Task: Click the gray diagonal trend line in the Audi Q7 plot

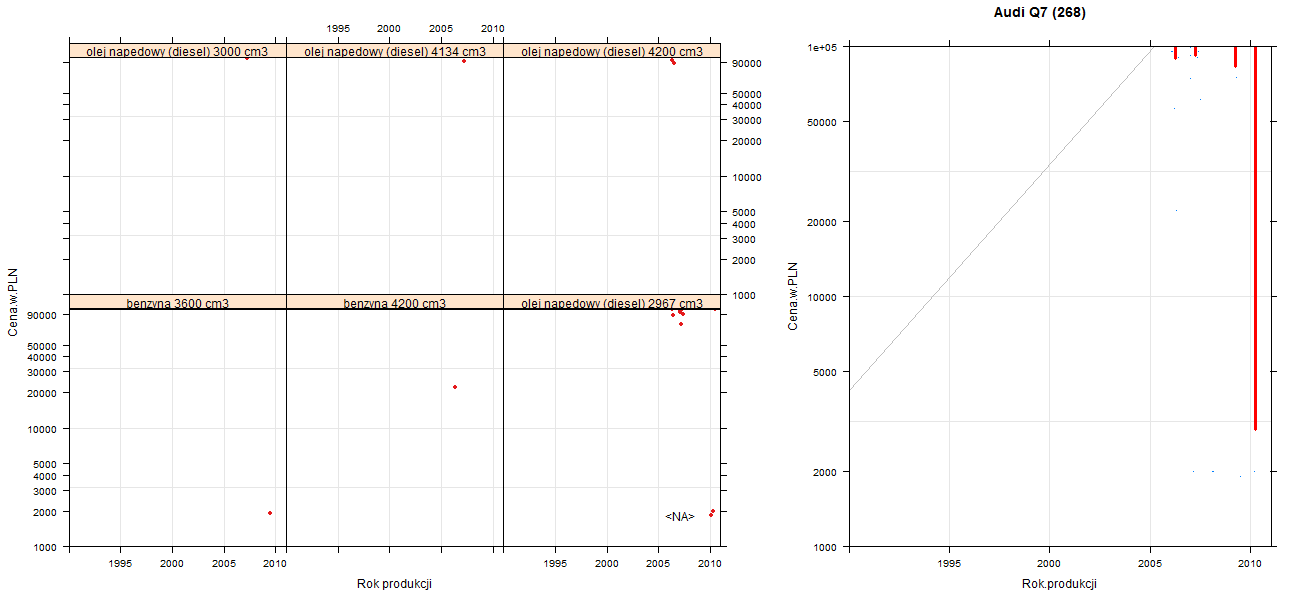Action: [1000, 218]
